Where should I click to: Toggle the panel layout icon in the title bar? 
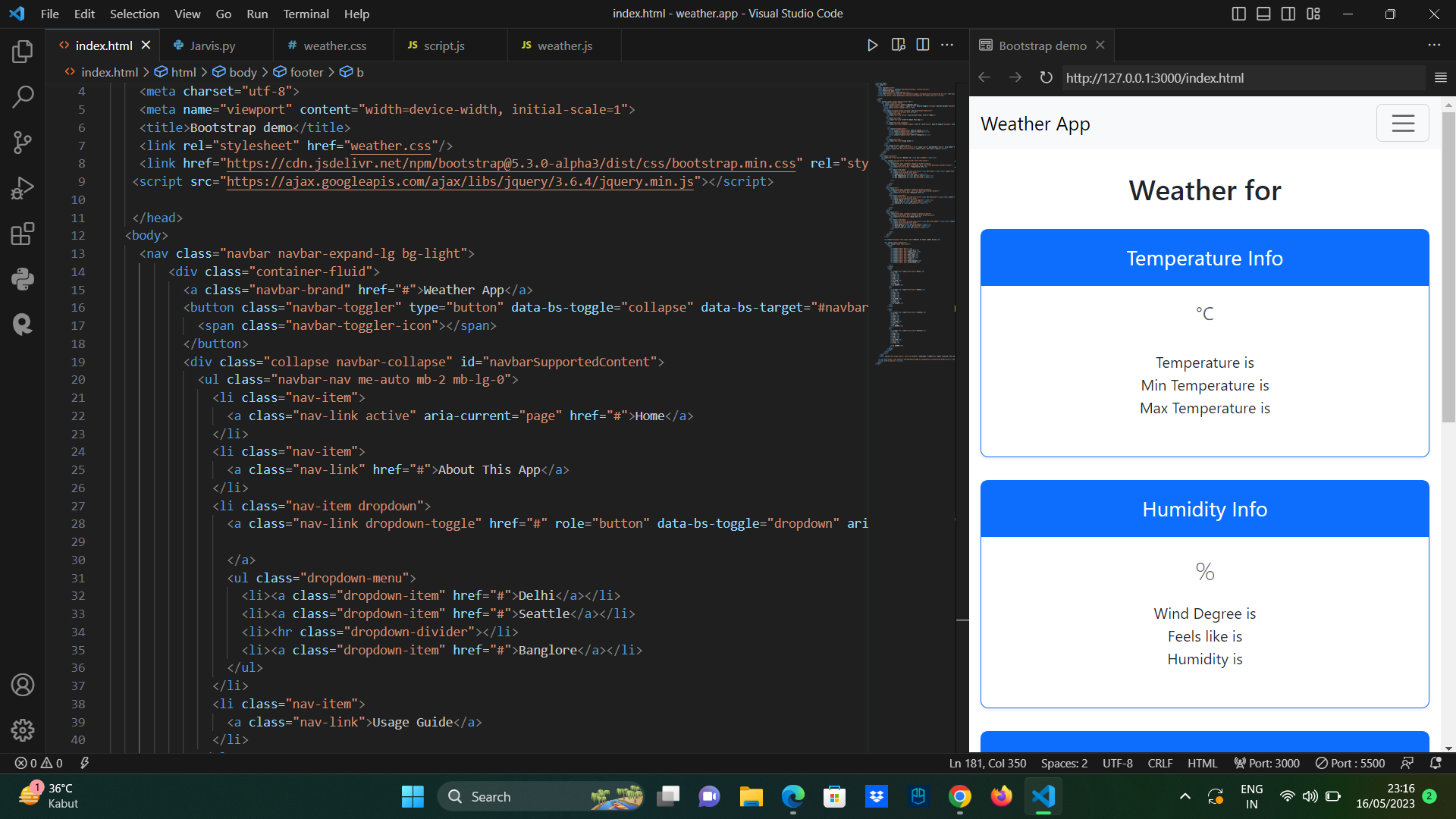click(x=1263, y=13)
